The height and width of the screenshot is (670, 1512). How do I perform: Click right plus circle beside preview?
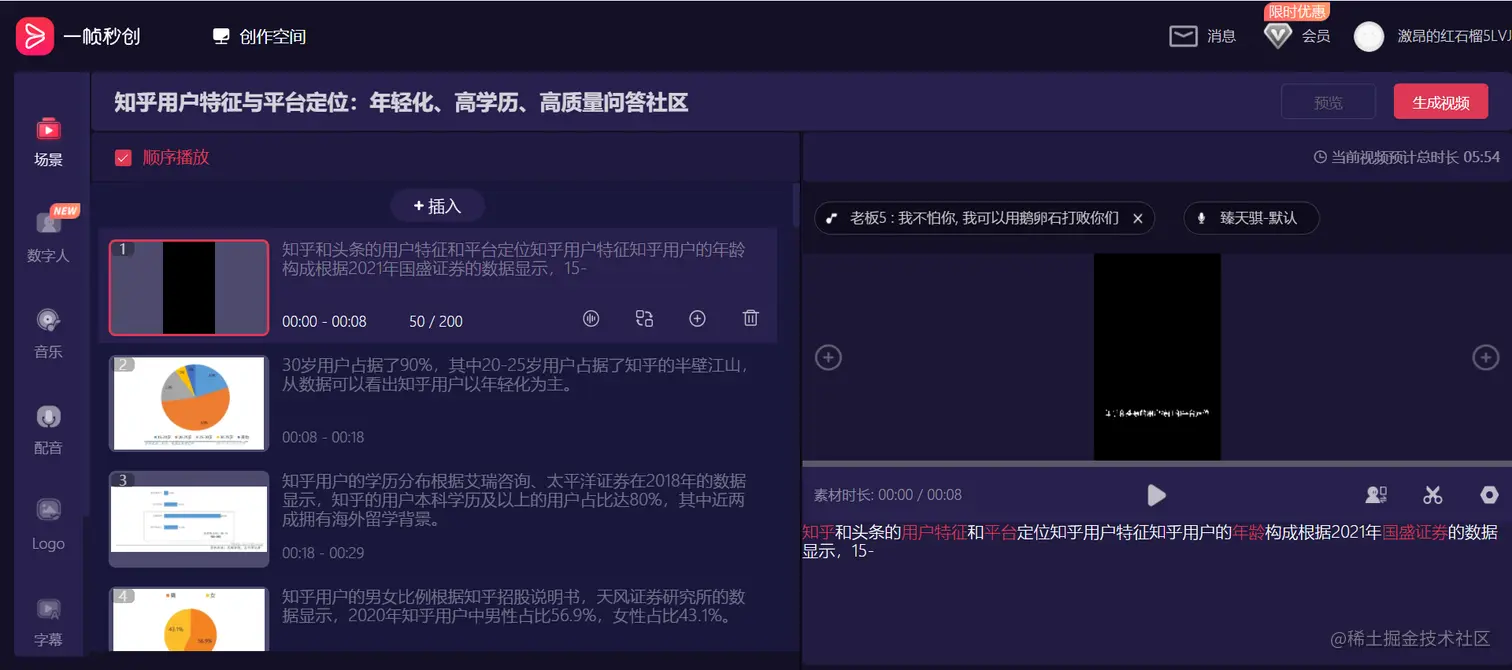tap(1485, 357)
